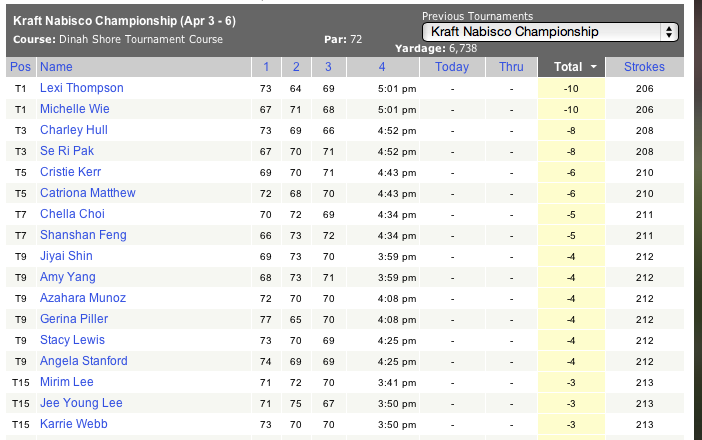Screen dimensions: 702x440
Task: Open Michelle Wie's player link
Action: coord(75,109)
